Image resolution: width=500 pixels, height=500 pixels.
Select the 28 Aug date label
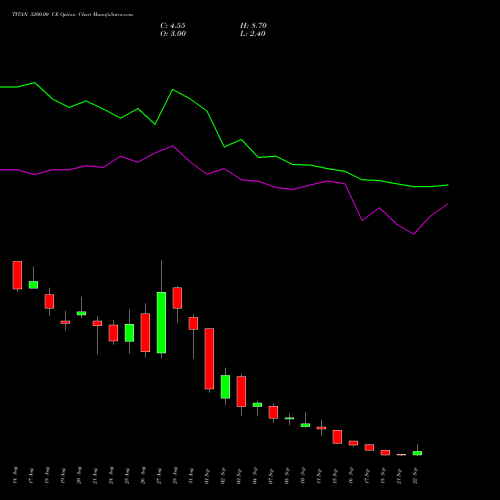(175, 475)
